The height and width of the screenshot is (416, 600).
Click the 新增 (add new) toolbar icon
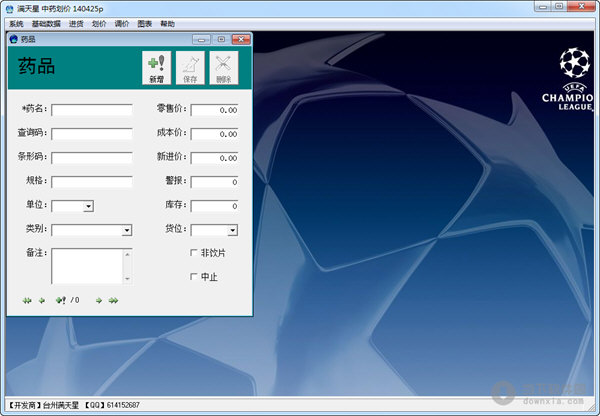[157, 68]
